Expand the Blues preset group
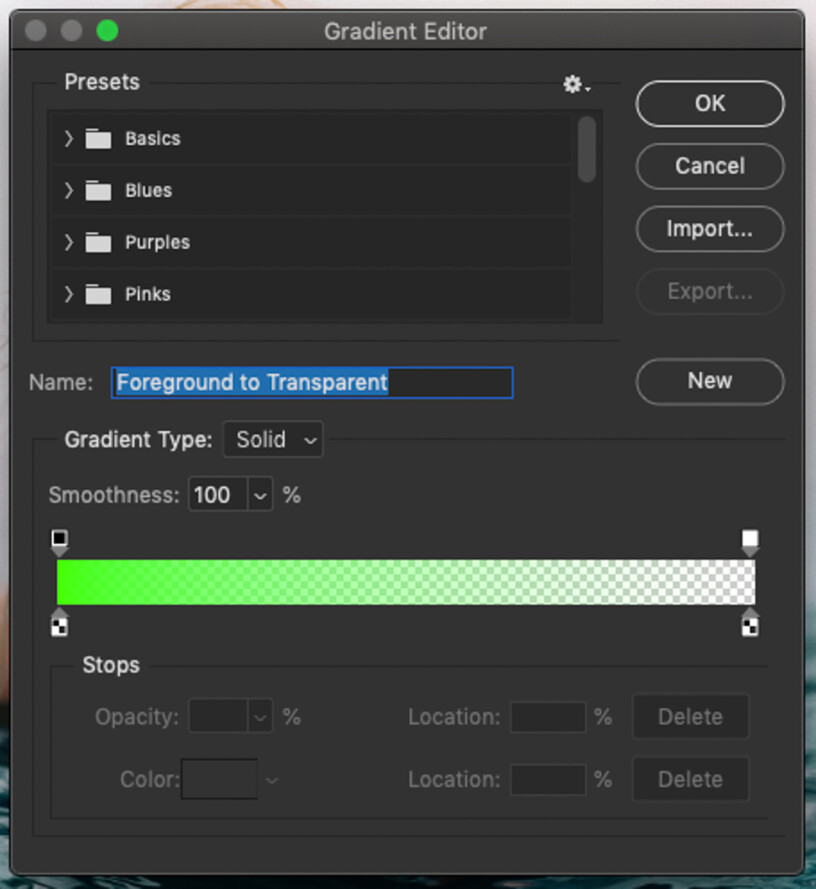The image size is (816, 889). pos(67,190)
